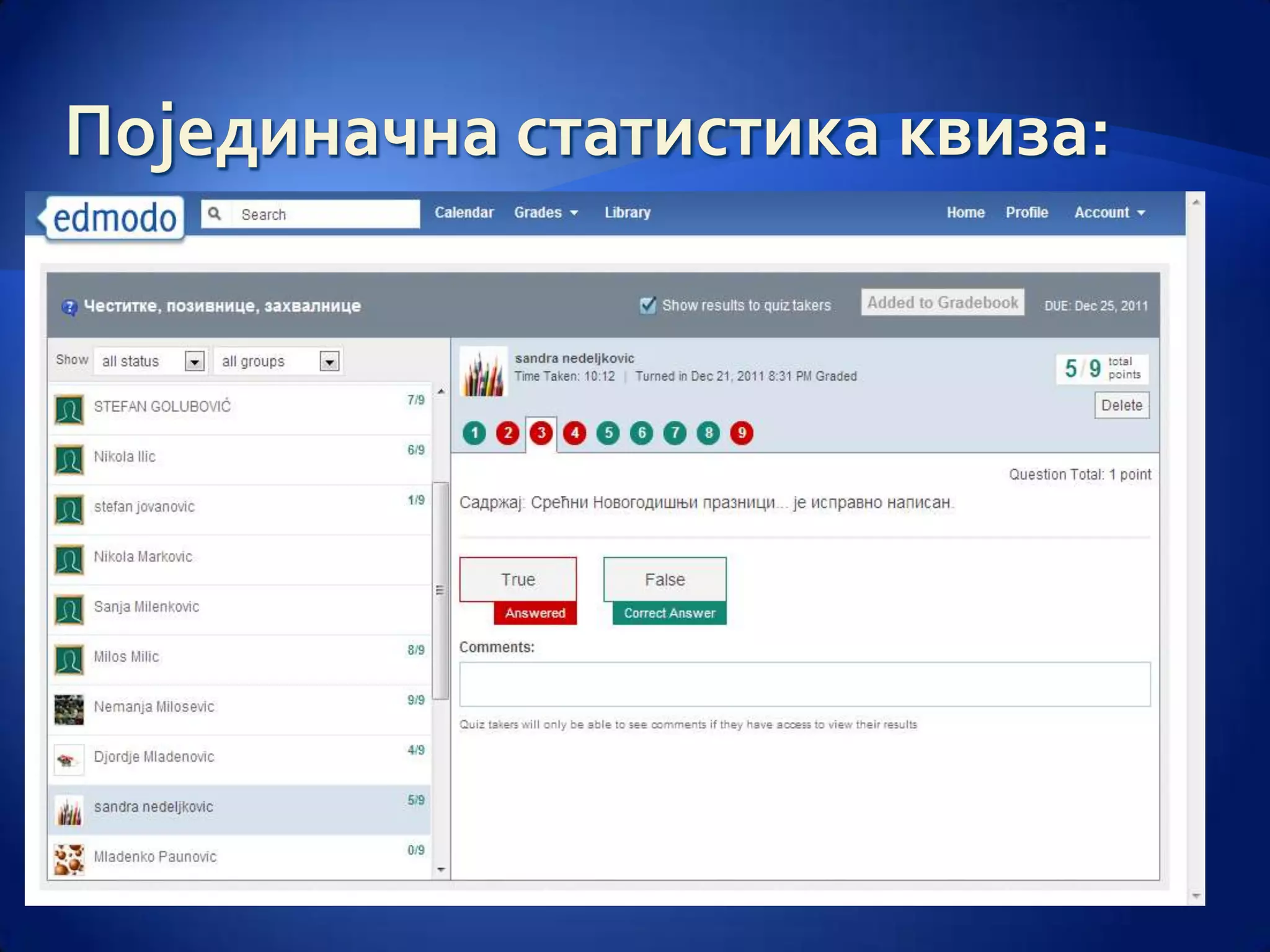Expand the all groups dropdown
The image size is (1270, 952).
click(x=329, y=361)
